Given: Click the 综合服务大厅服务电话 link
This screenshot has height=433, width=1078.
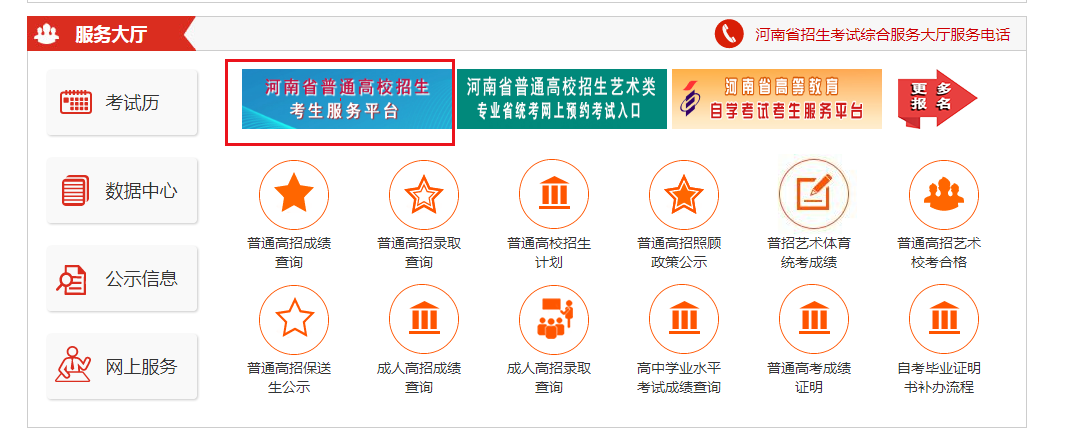Looking at the screenshot, I should [882, 35].
